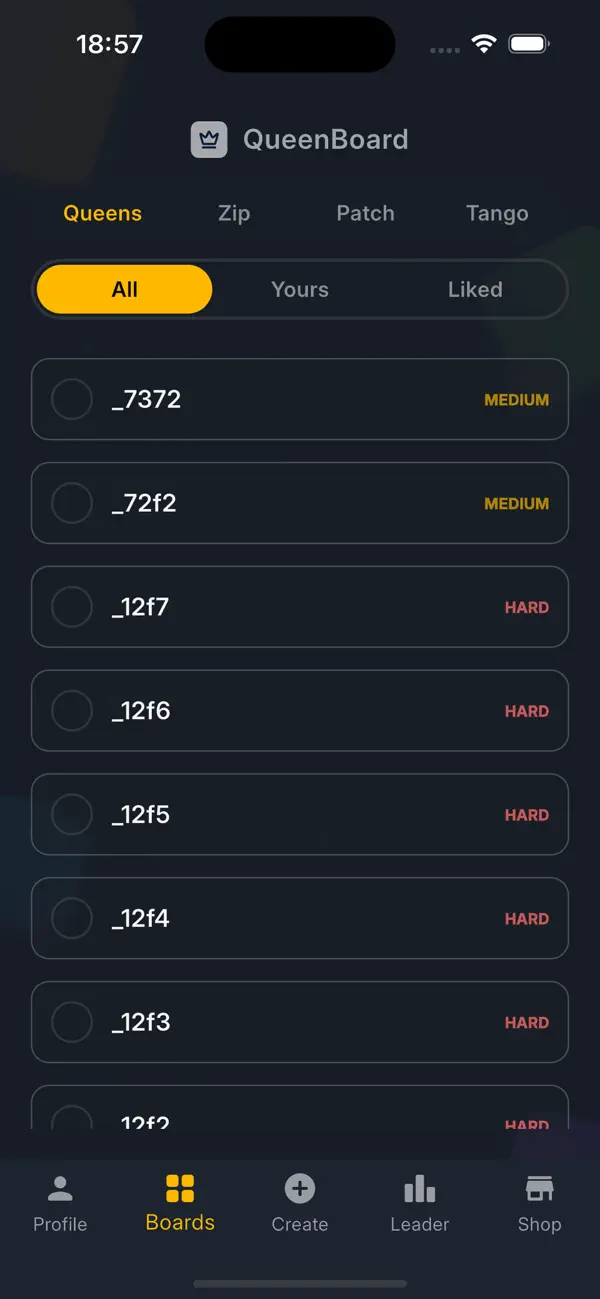Open the _12f4 hard board
This screenshot has height=1299, width=600.
tap(300, 918)
